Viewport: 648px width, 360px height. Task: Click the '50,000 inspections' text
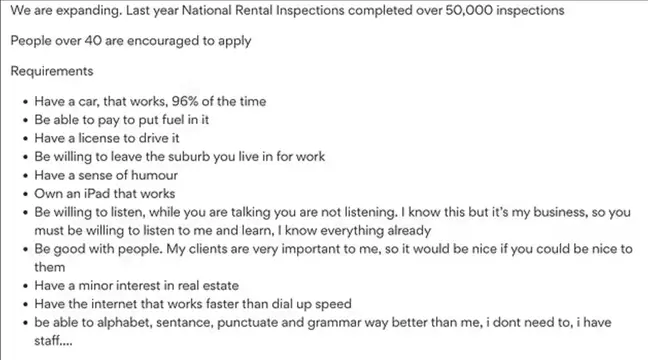click(x=505, y=10)
